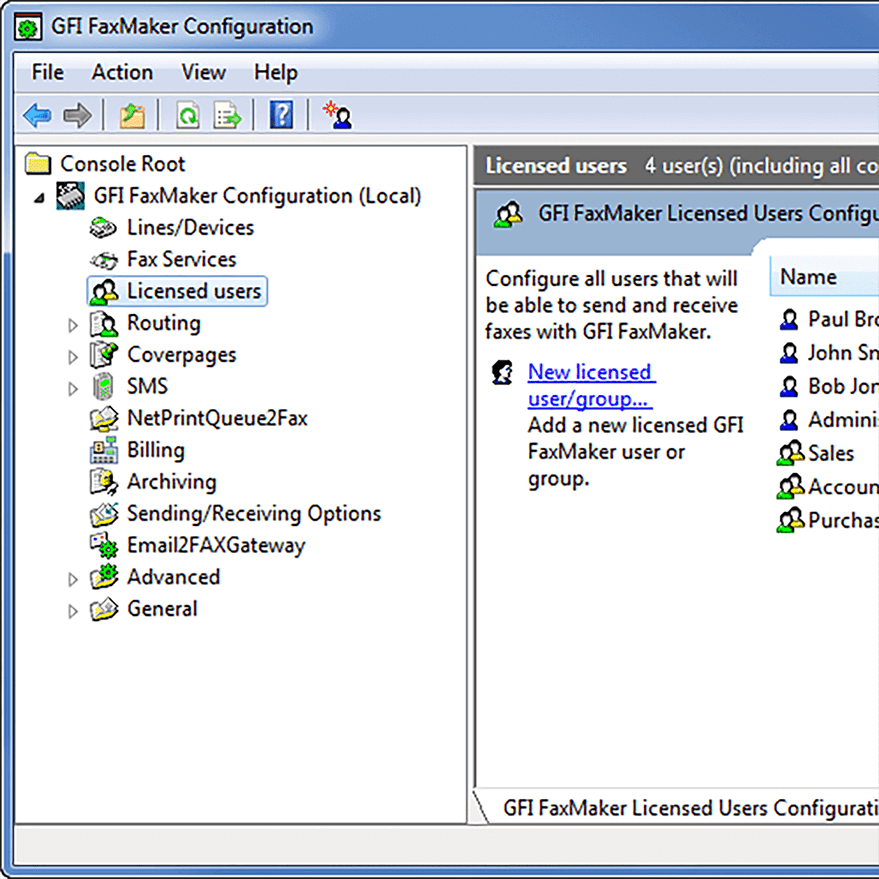Expand the Routing node
Image resolution: width=879 pixels, height=879 pixels.
pyautogui.click(x=72, y=323)
